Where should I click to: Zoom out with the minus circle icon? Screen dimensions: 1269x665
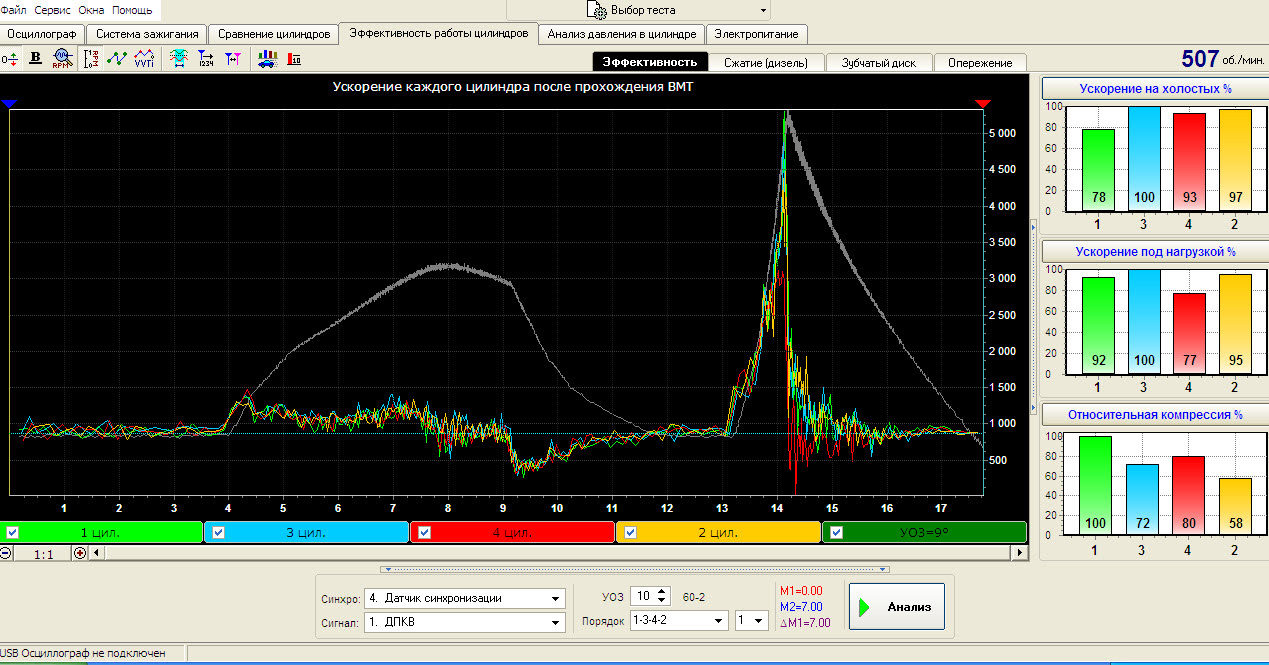(x=6, y=552)
